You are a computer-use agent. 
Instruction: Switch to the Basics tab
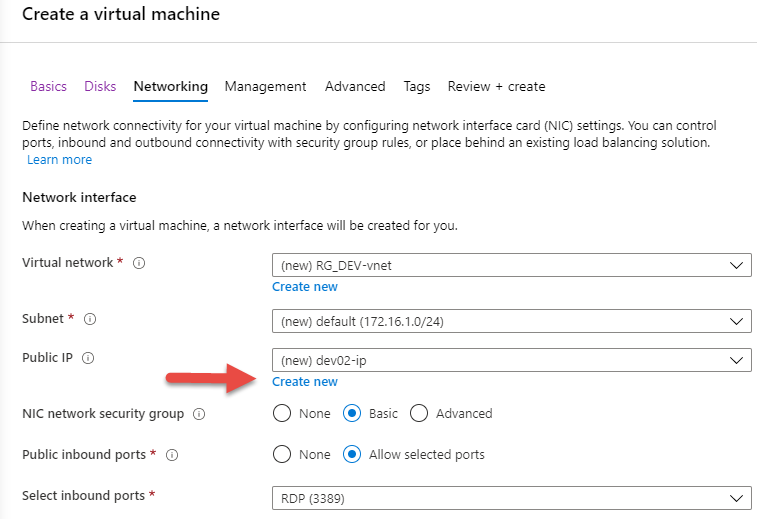48,86
